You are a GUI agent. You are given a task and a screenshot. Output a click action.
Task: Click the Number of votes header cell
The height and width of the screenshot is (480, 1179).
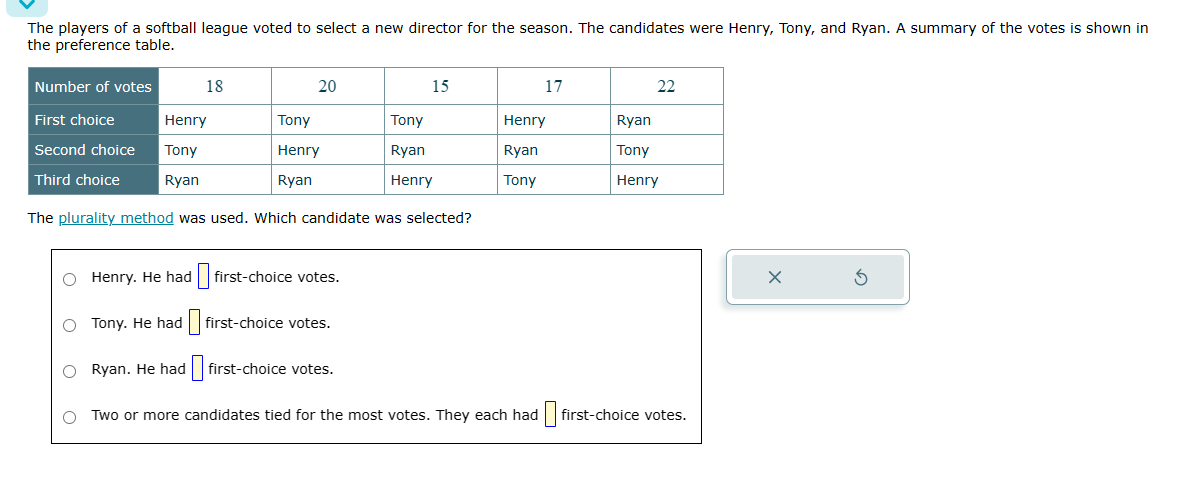coord(93,87)
